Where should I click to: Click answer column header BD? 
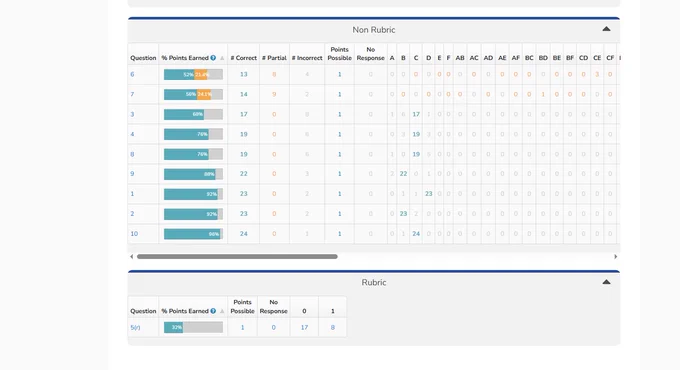(543, 58)
